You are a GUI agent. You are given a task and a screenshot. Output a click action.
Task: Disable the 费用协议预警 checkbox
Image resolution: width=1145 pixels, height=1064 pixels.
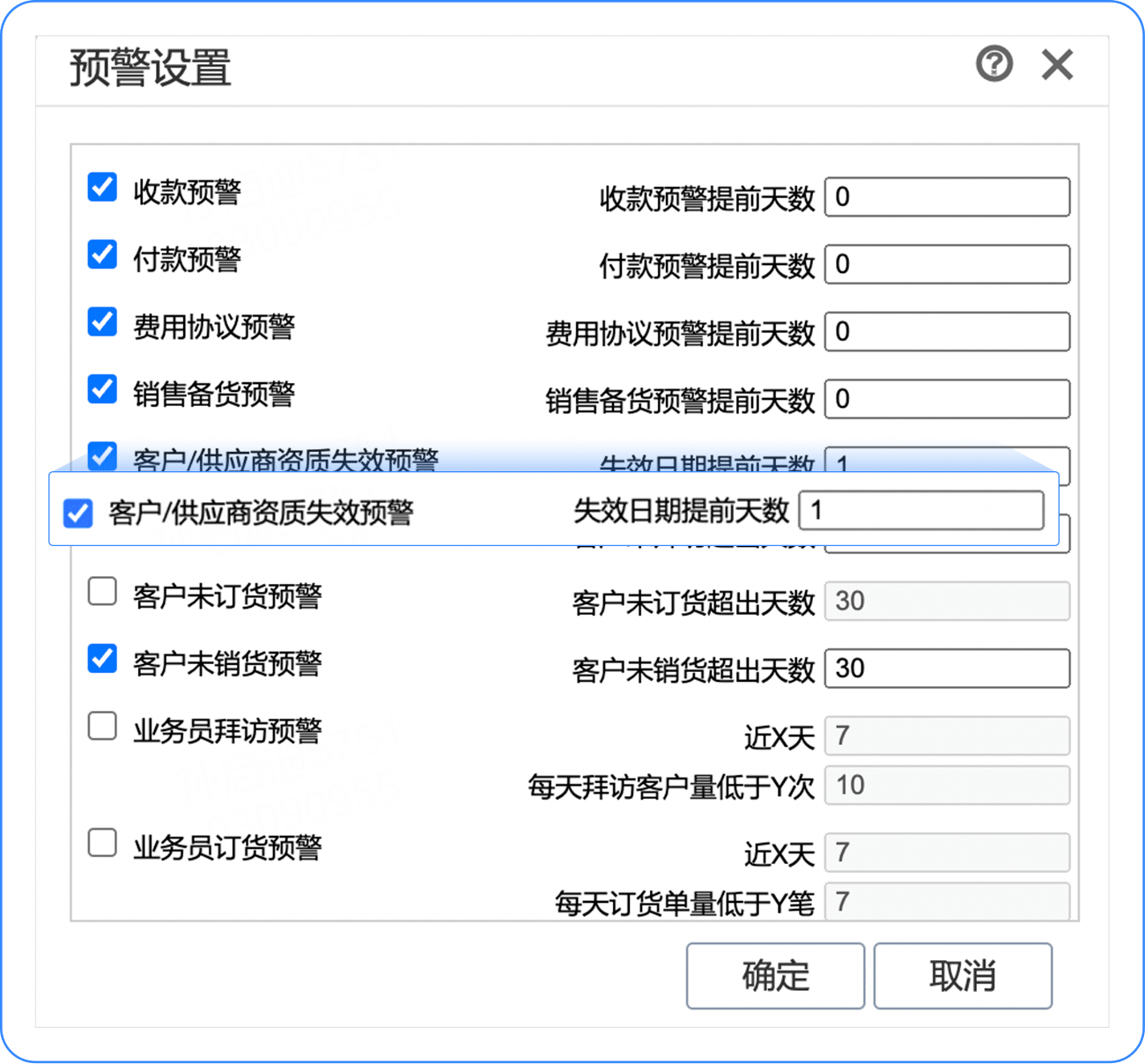102,321
